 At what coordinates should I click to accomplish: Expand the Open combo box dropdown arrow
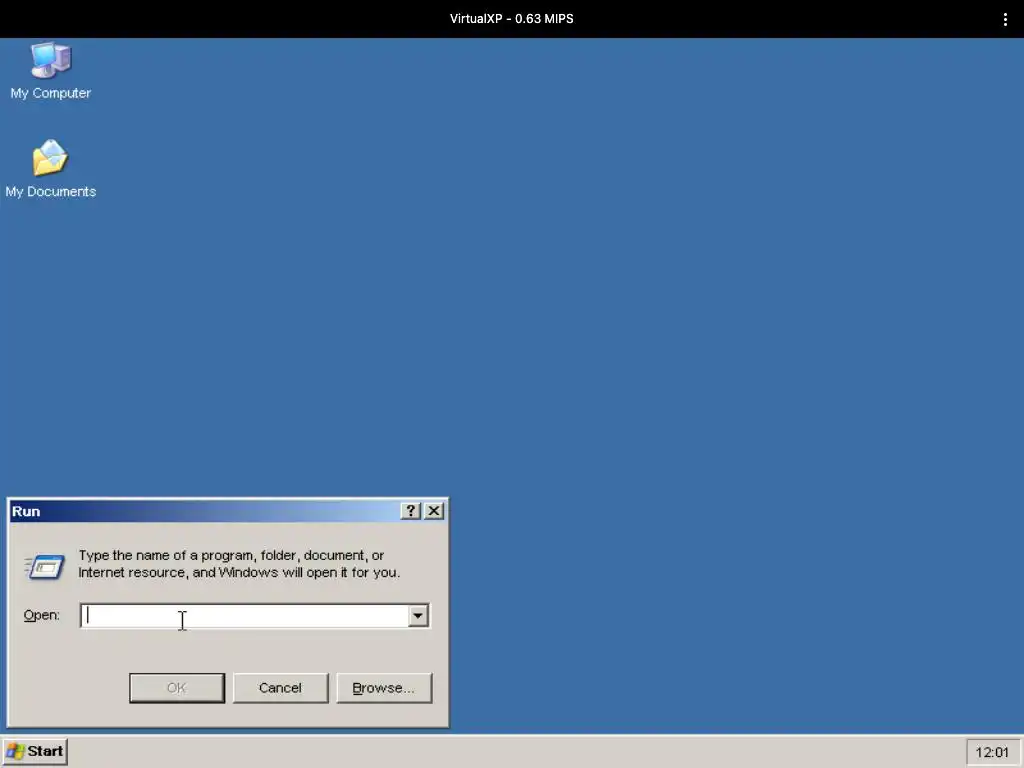(x=418, y=615)
